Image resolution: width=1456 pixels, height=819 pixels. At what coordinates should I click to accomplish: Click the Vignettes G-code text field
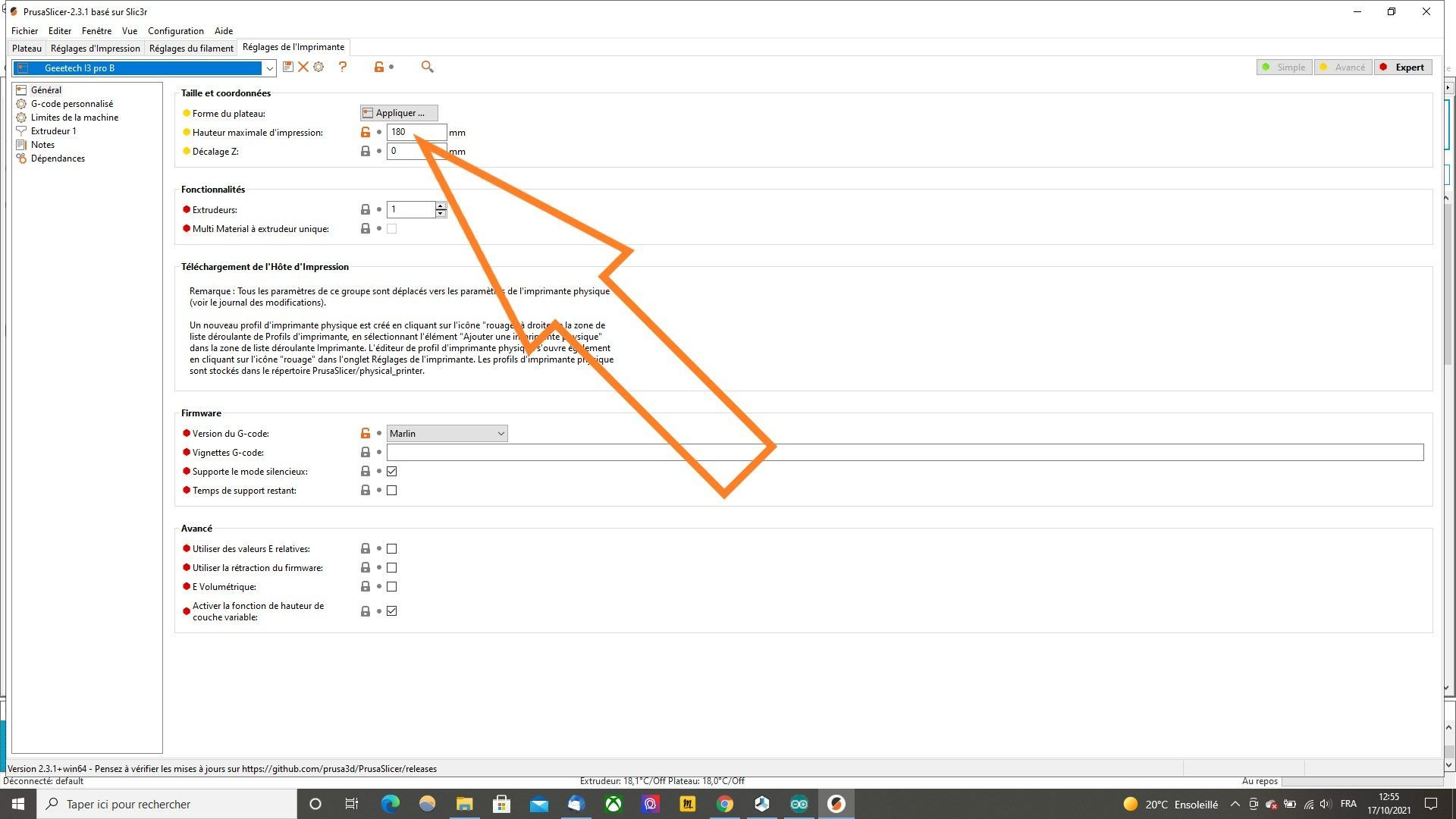pos(904,452)
